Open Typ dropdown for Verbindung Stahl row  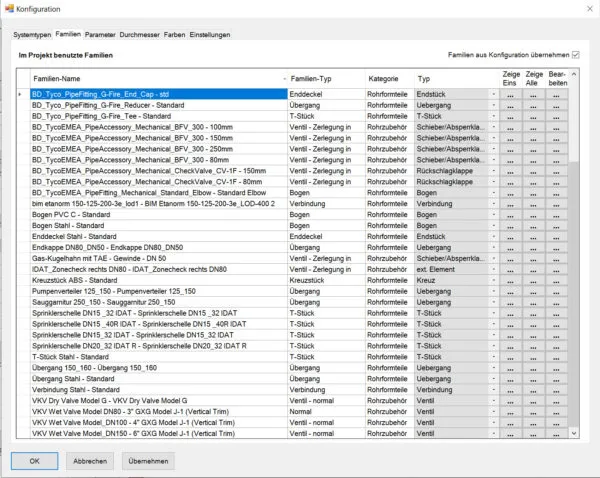494,390
